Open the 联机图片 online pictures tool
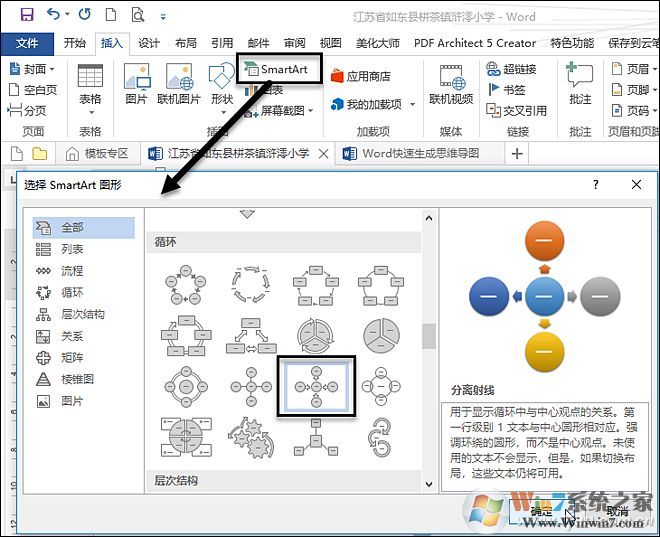This screenshot has height=537, width=660. pos(179,85)
